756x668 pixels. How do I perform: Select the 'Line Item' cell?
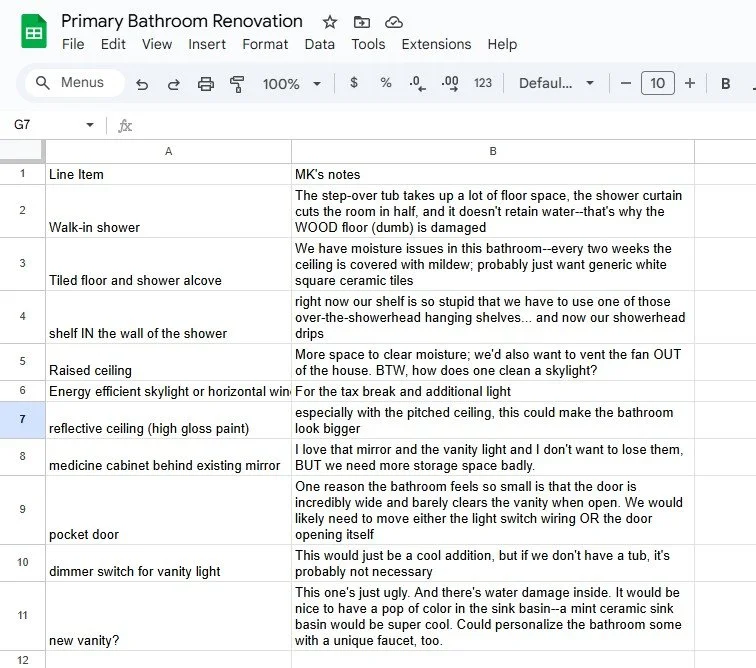tap(168, 174)
